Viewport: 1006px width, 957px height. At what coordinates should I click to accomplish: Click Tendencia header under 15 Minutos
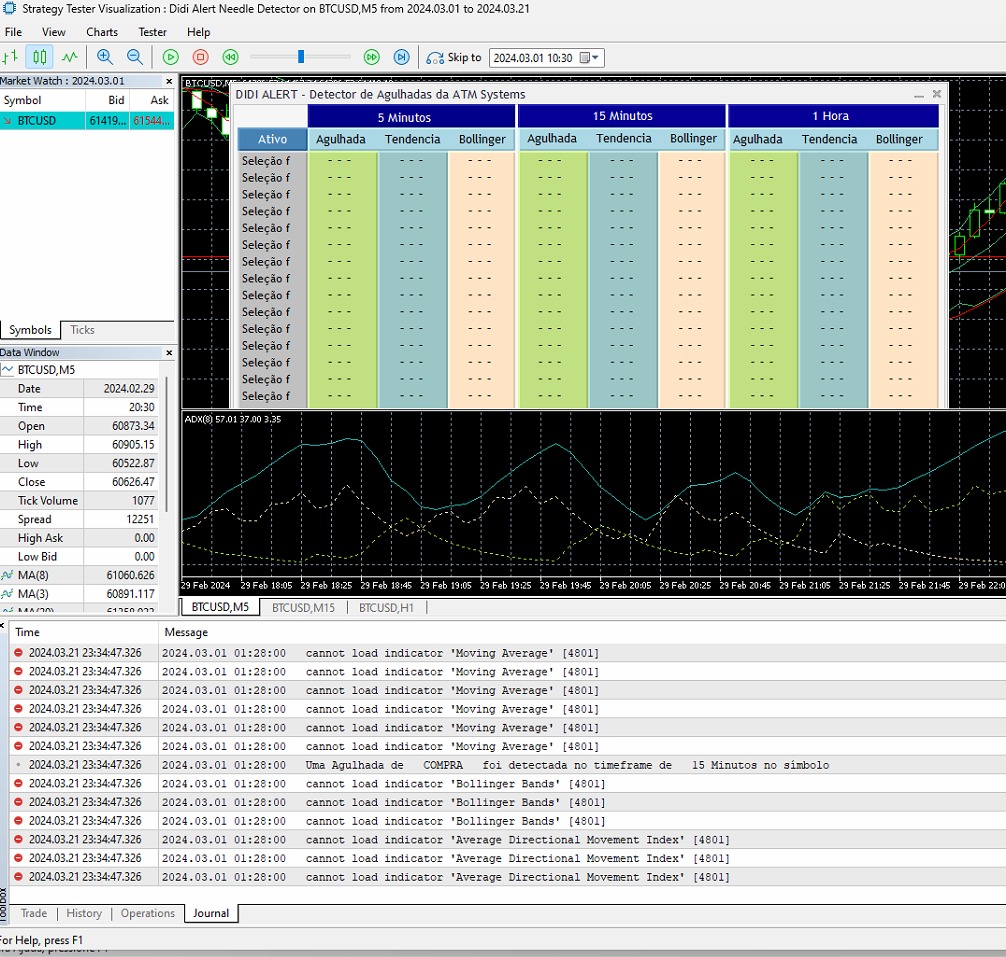click(624, 139)
